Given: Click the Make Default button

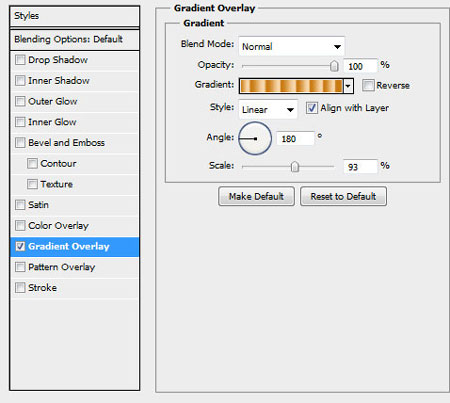Looking at the screenshot, I should pyautogui.click(x=256, y=196).
